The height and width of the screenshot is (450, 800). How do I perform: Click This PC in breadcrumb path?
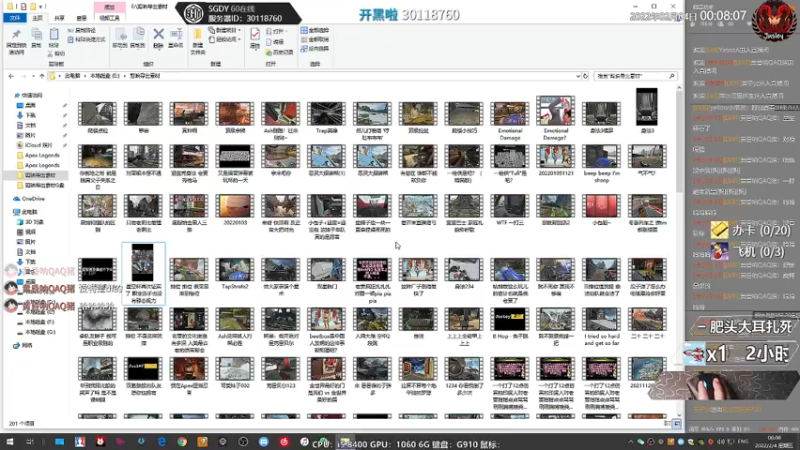[72, 76]
